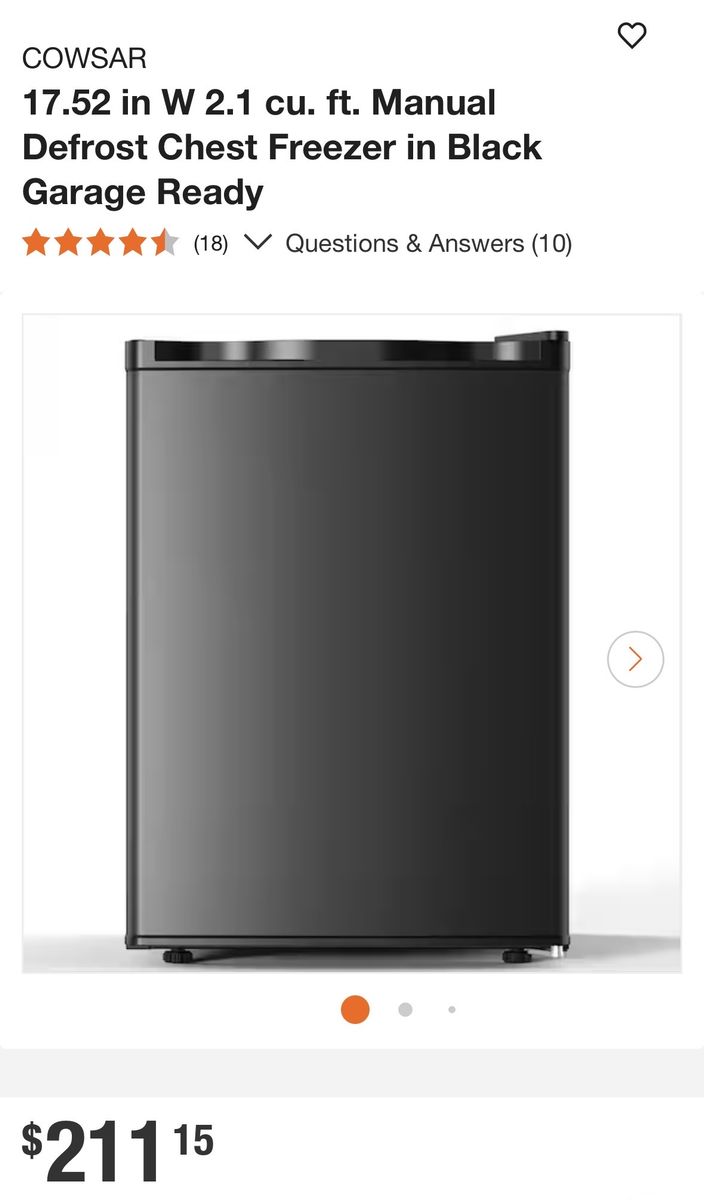This screenshot has width=704, height=1200.
Task: Tap the $211 price amount
Action: (x=92, y=1152)
